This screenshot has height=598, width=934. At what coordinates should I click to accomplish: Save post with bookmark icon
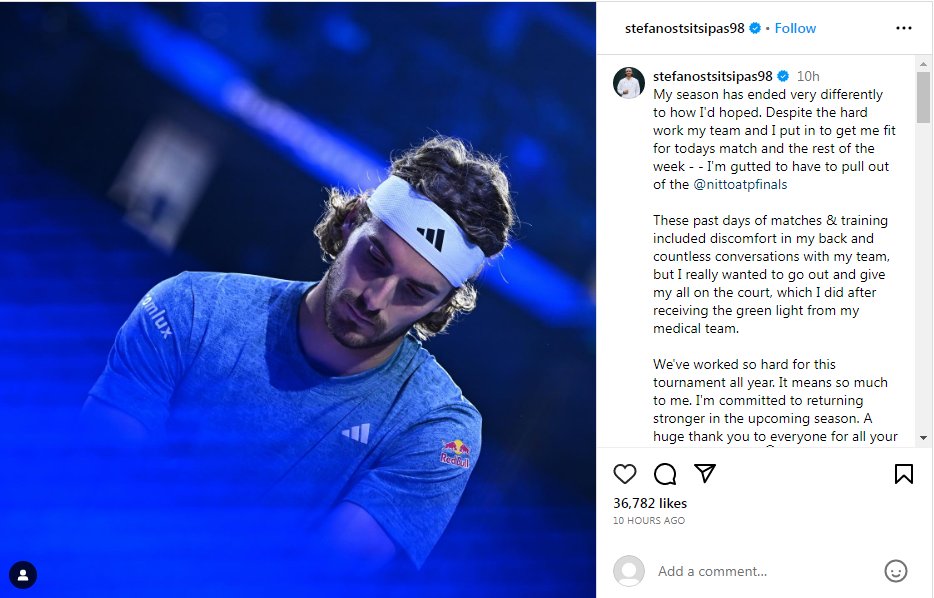(904, 474)
